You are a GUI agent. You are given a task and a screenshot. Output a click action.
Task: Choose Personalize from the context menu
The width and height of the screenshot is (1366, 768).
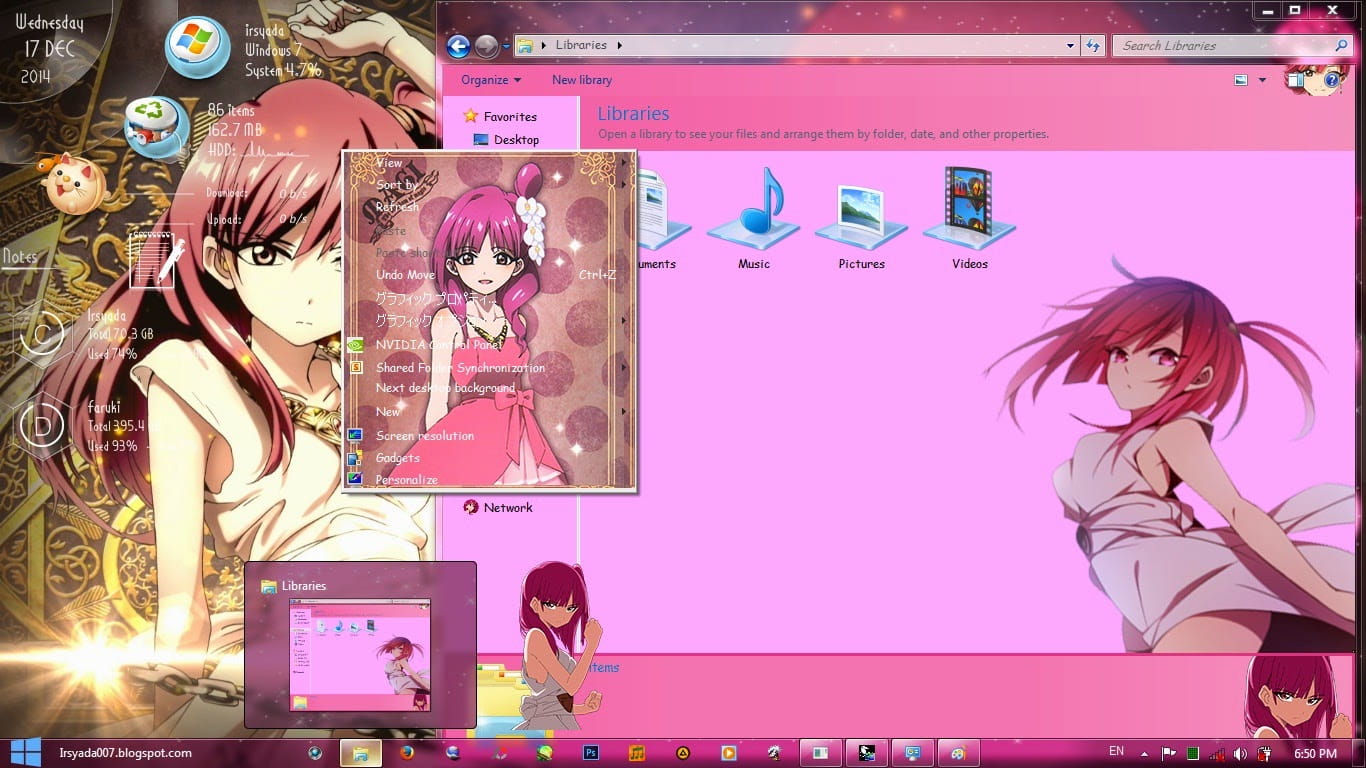404,479
